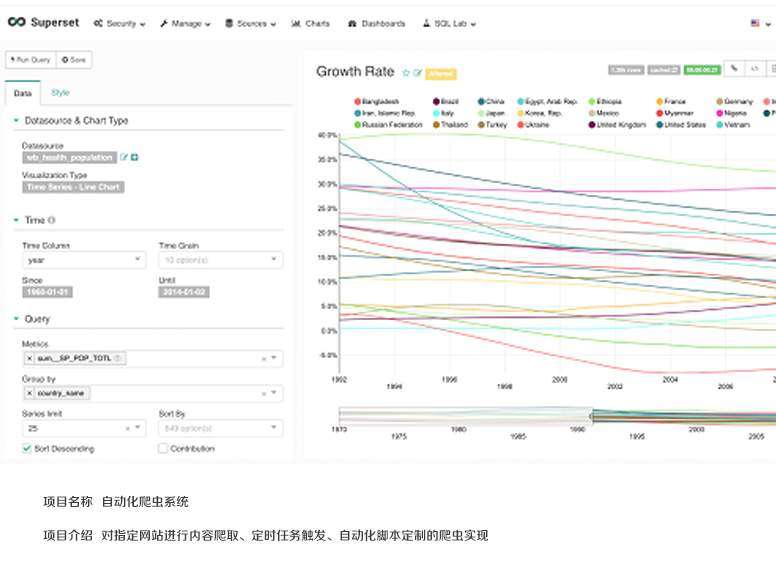Image resolution: width=776 pixels, height=577 pixels.
Task: Enable the Contribution checkbox
Action: 163,448
